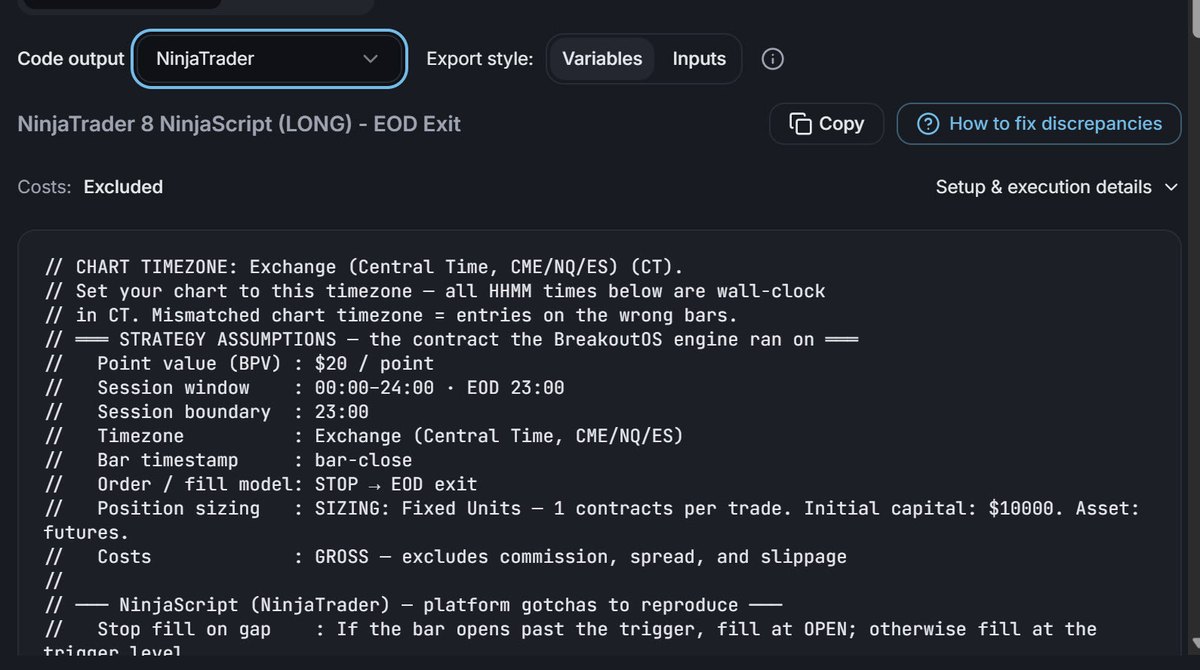Click the NinjaTrader 8 NinjaScript heading
1200x670 pixels.
pos(239,124)
